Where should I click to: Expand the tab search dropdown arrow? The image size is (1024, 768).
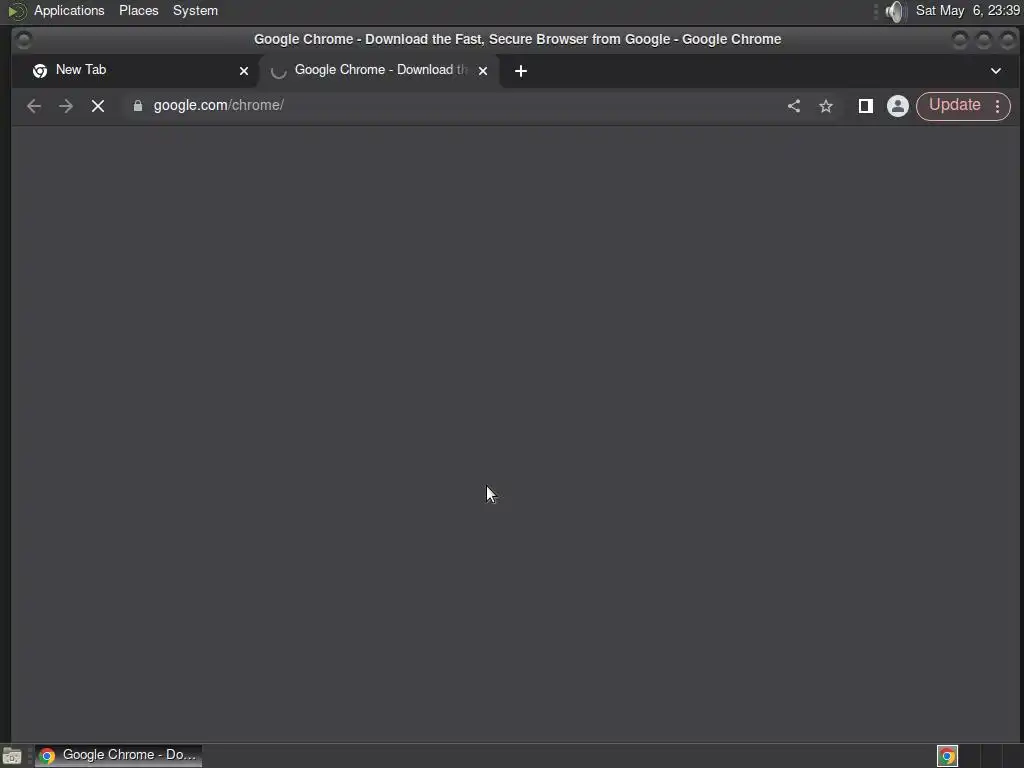pos(996,71)
